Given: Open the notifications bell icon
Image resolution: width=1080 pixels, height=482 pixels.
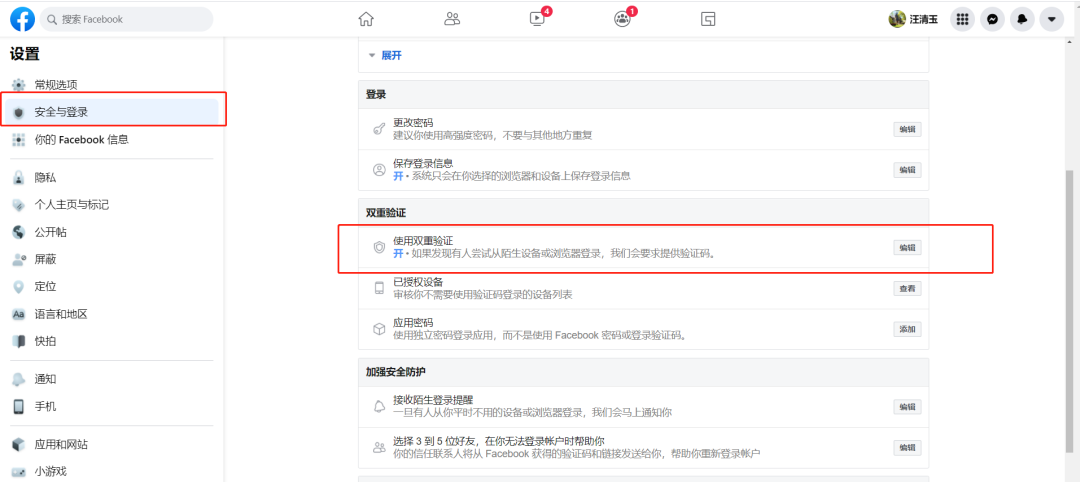Looking at the screenshot, I should point(1022,19).
